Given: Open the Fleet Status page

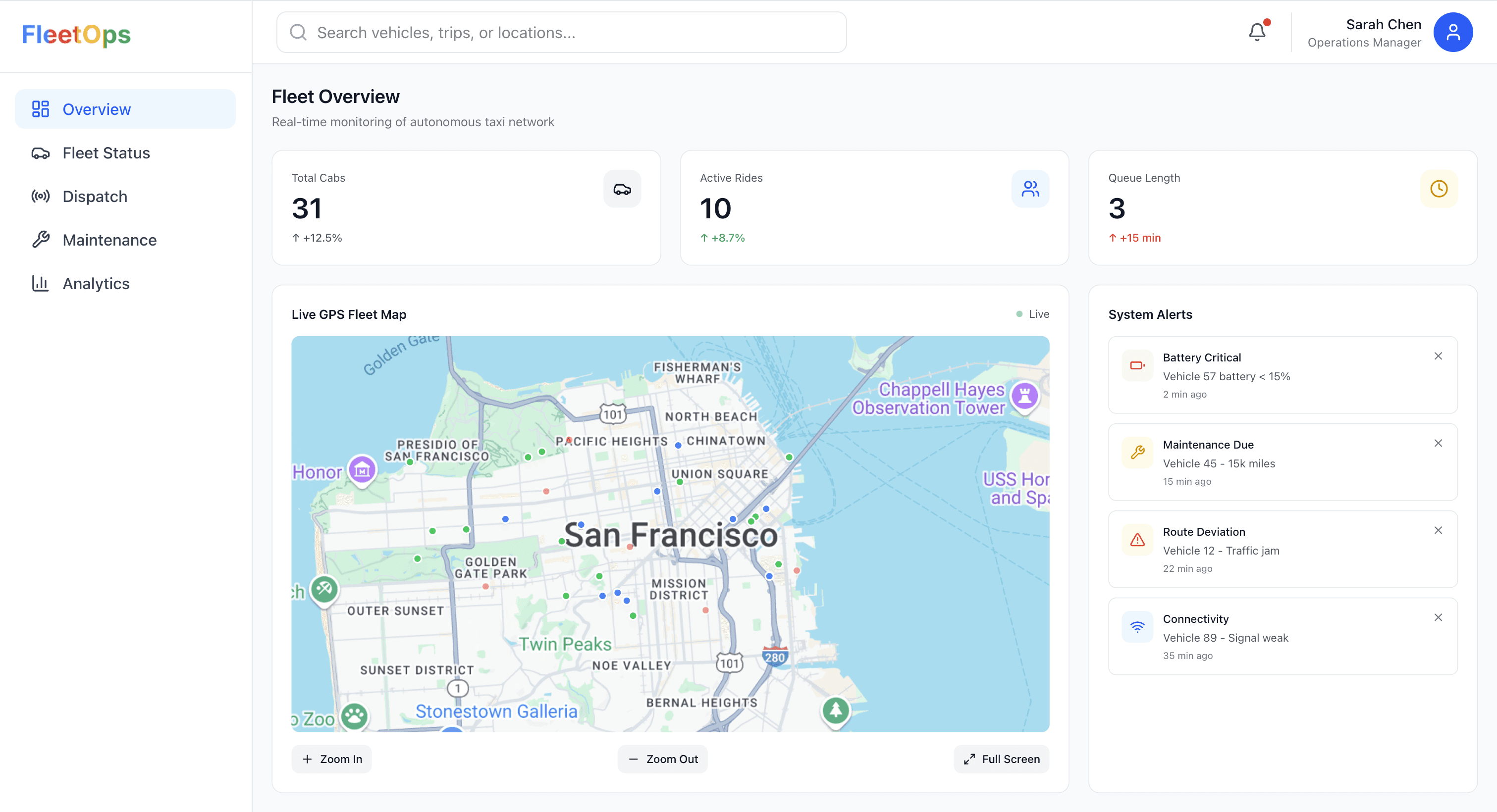Looking at the screenshot, I should click(x=106, y=153).
